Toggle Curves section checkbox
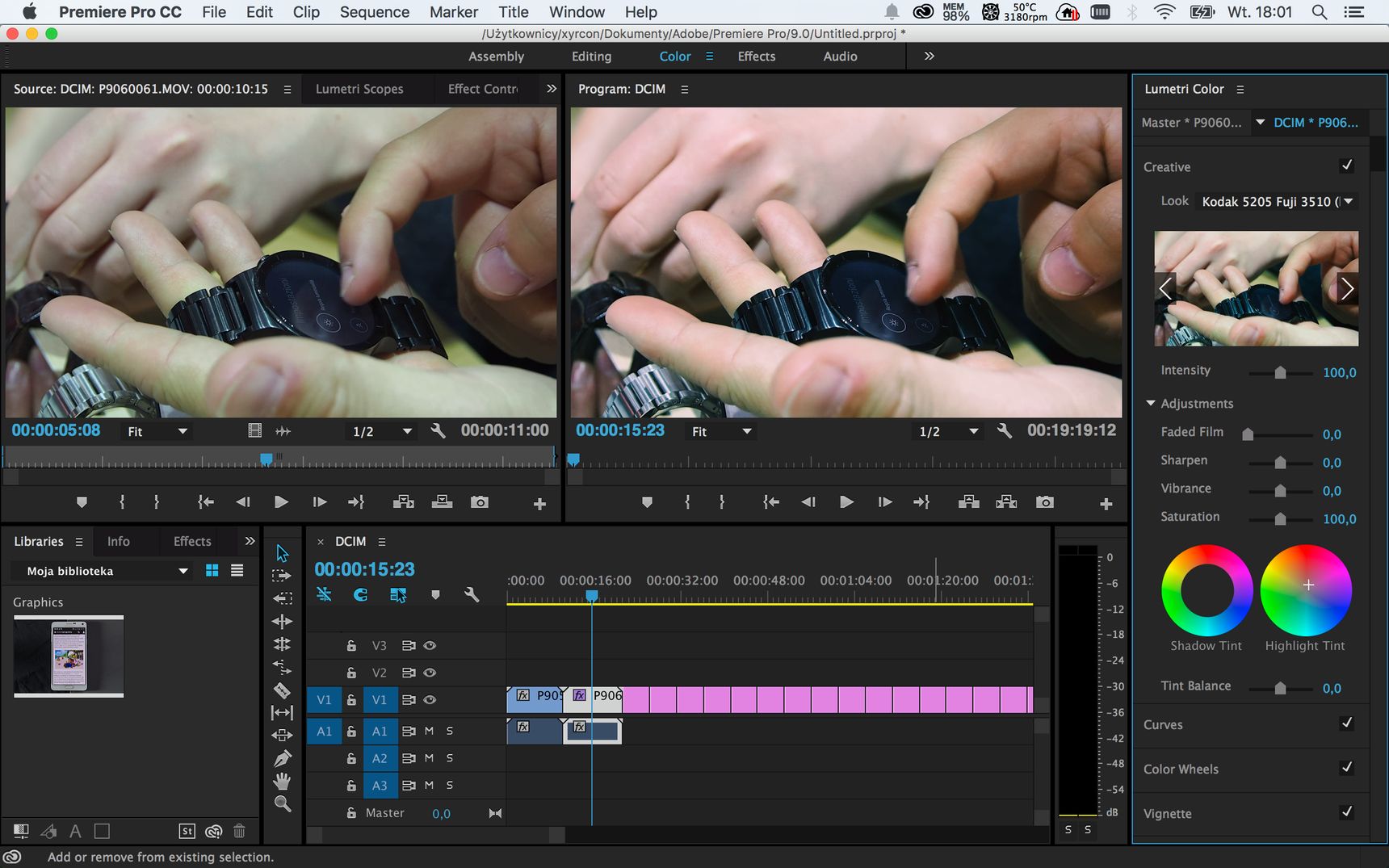This screenshot has width=1389, height=868. [x=1347, y=723]
